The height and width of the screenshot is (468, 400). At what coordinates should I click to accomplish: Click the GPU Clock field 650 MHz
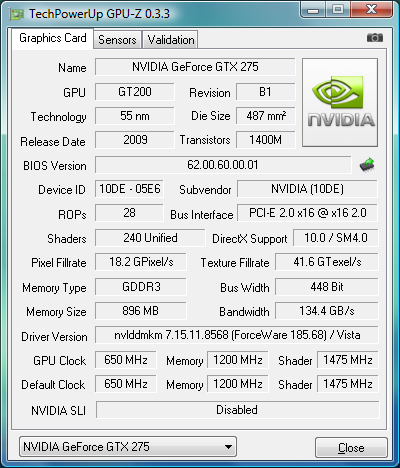126,360
